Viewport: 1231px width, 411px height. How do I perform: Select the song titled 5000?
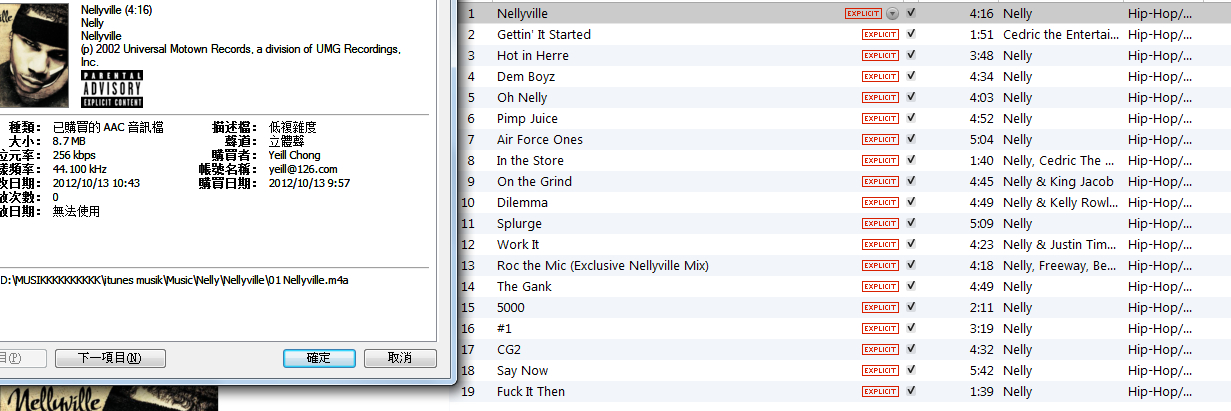[x=511, y=307]
